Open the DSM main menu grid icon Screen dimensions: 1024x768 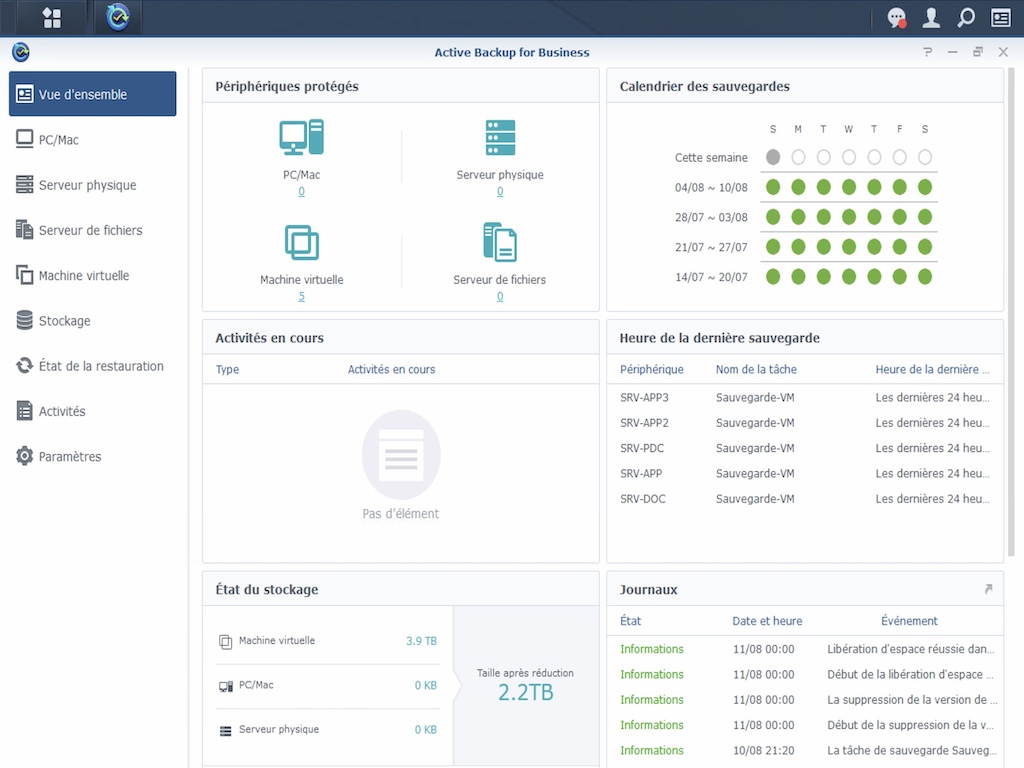click(x=52, y=17)
